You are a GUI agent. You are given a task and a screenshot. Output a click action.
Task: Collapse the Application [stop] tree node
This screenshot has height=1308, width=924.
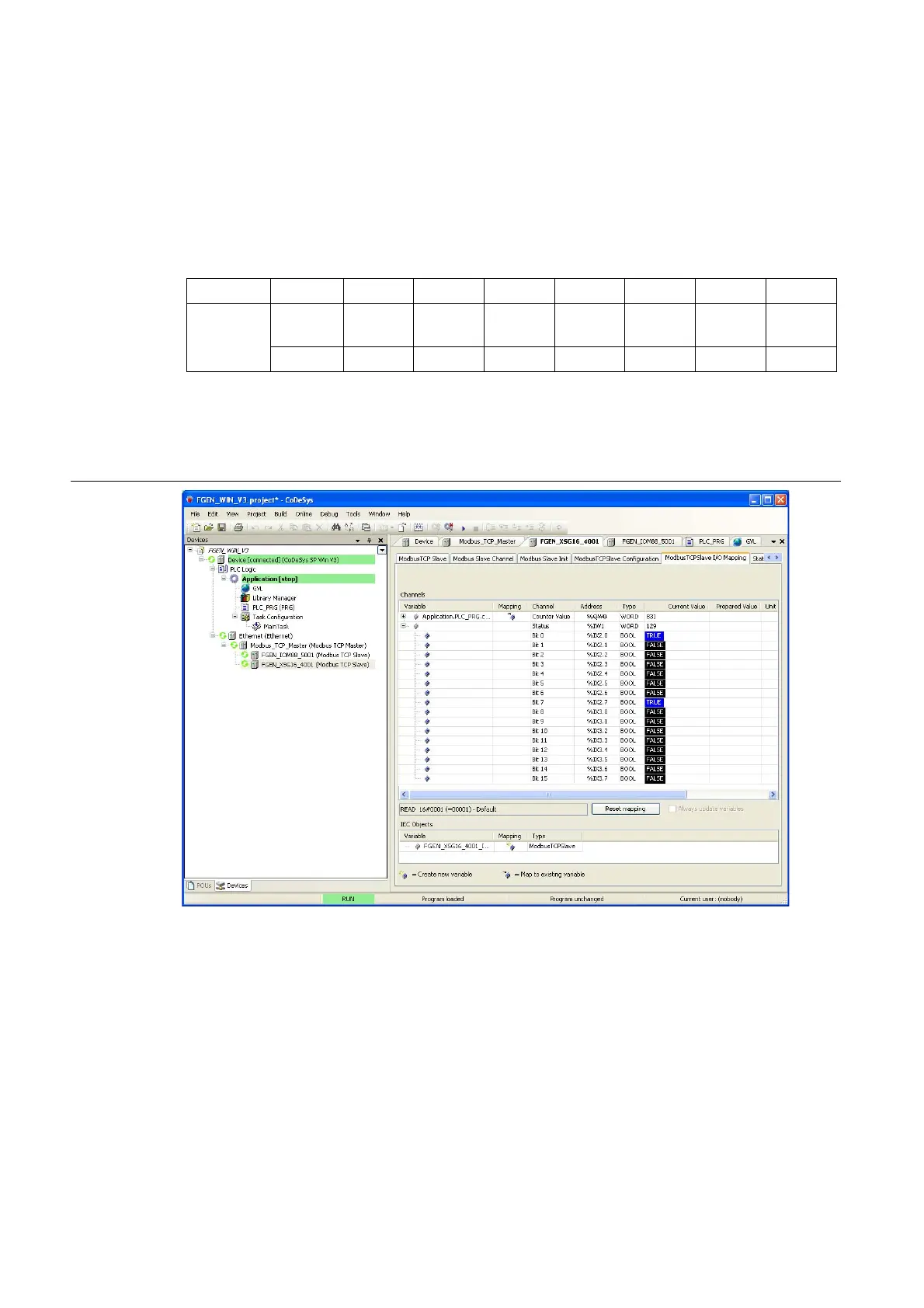tap(224, 579)
